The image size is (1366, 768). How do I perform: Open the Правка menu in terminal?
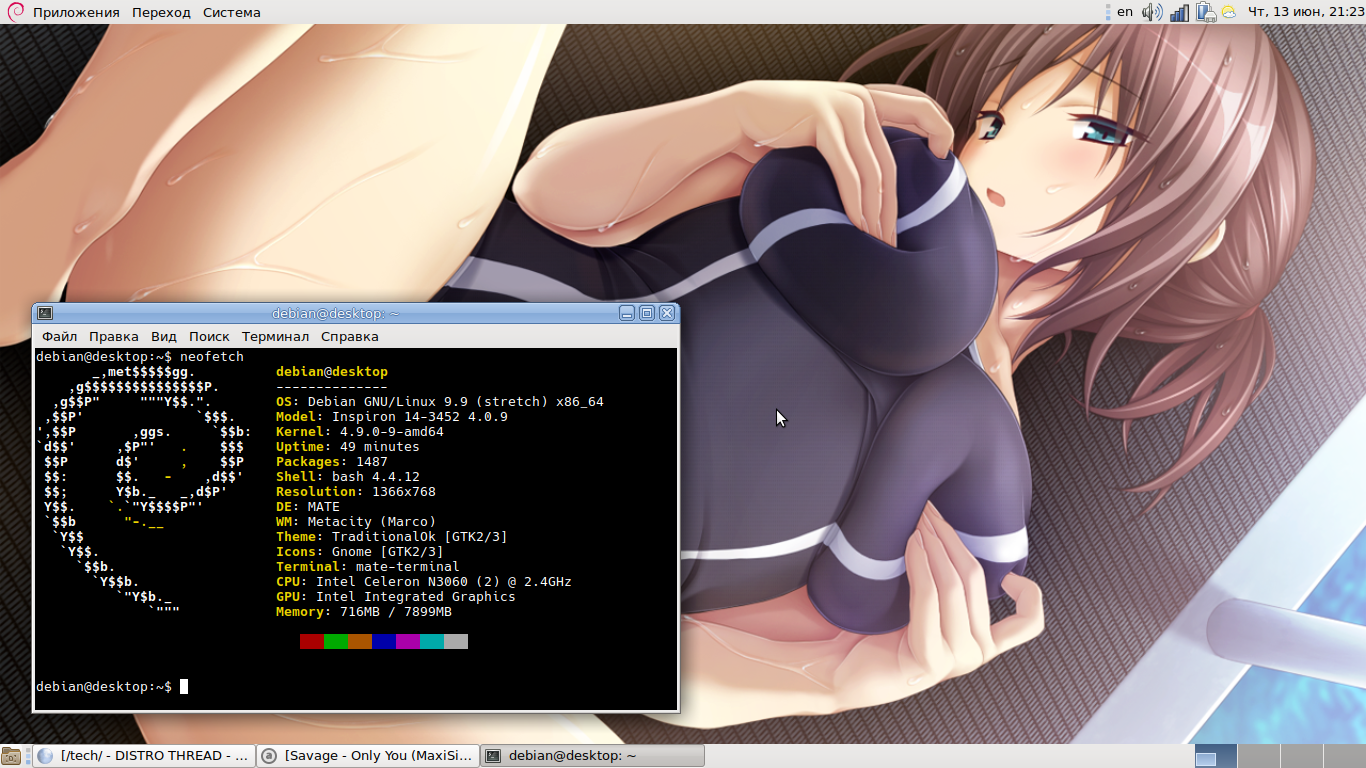113,337
